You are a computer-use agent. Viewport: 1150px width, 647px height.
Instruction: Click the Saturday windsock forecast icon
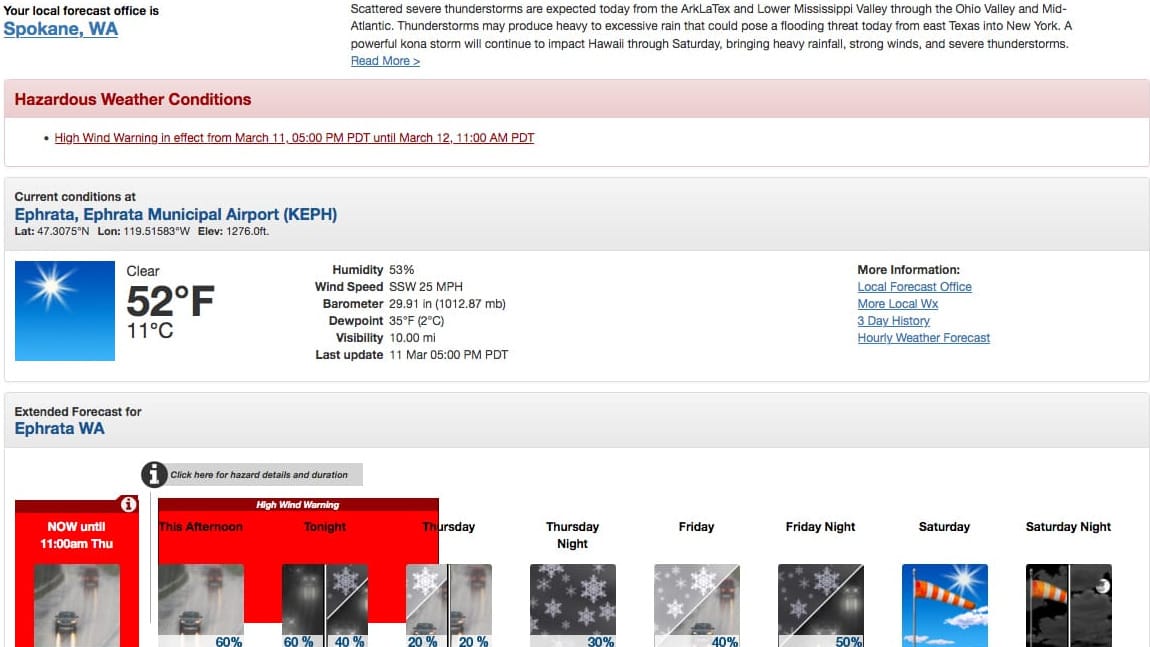point(944,604)
